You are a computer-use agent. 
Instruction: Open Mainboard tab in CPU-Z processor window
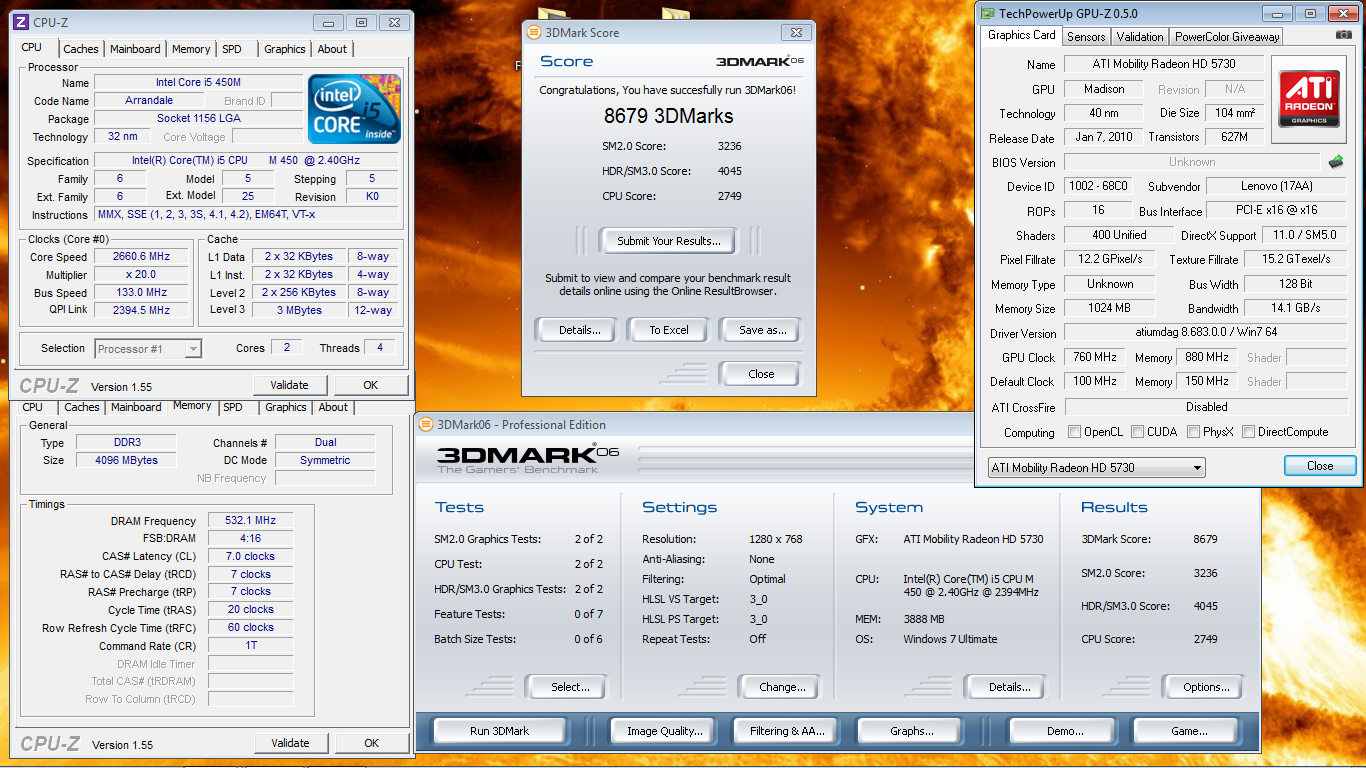135,49
